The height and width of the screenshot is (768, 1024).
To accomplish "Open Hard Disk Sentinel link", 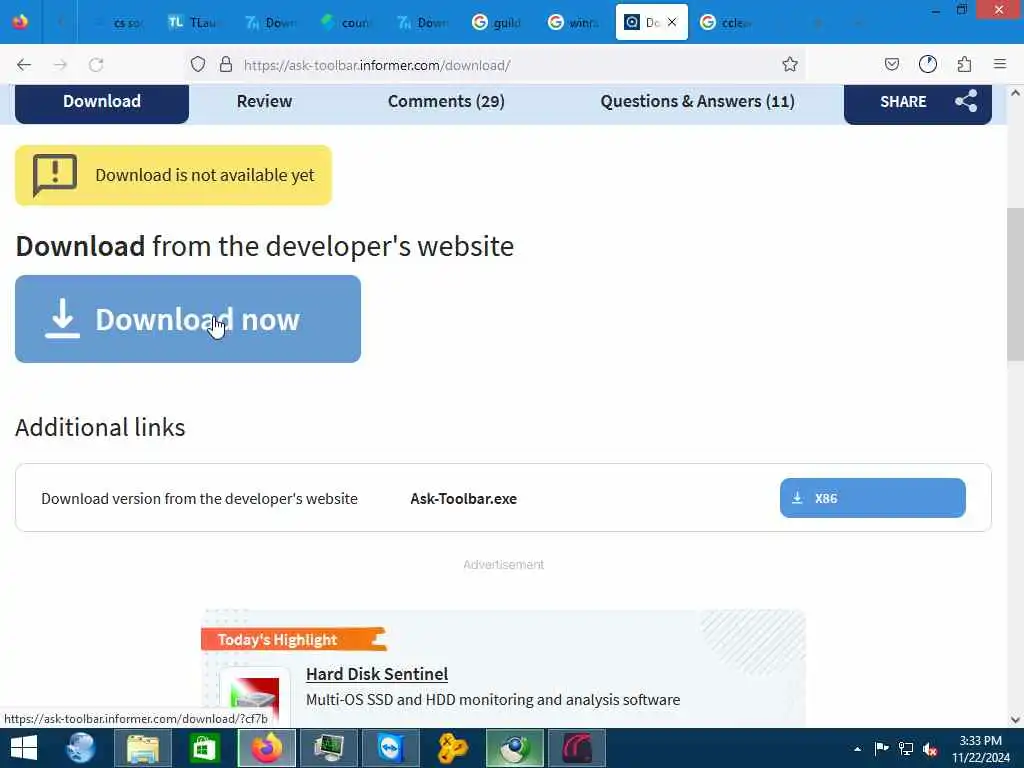I will (377, 674).
